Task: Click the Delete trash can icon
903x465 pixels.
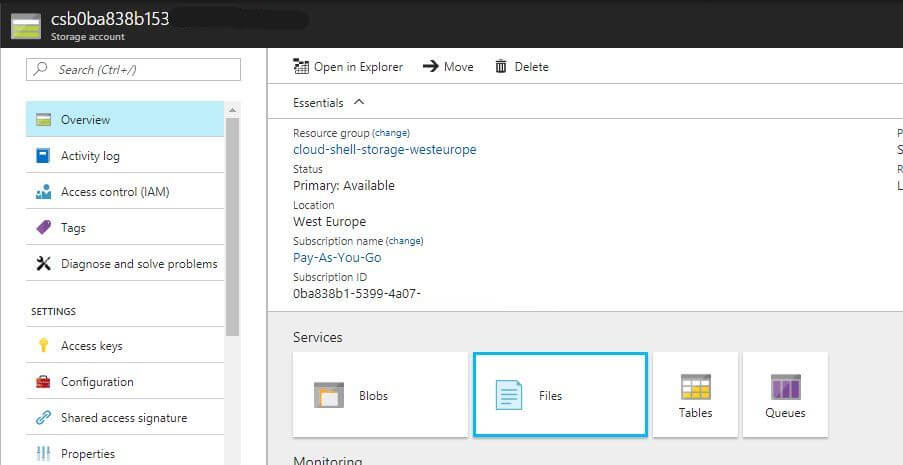Action: tap(501, 66)
